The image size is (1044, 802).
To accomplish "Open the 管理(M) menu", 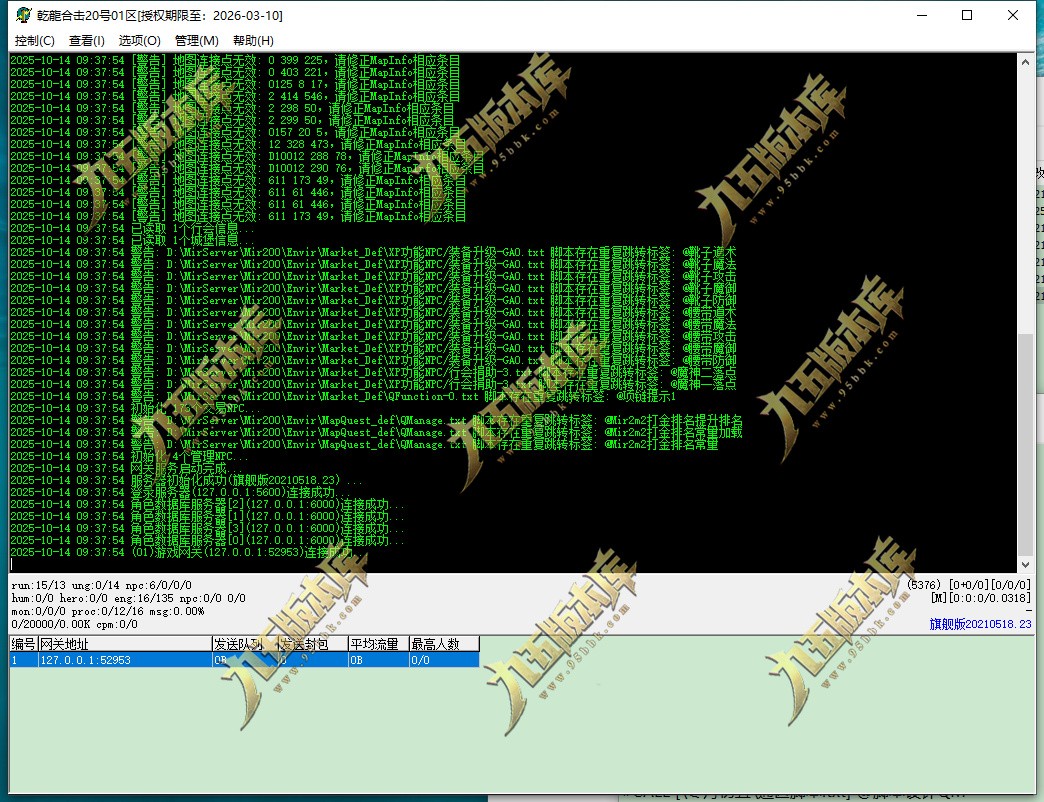I will tap(196, 41).
